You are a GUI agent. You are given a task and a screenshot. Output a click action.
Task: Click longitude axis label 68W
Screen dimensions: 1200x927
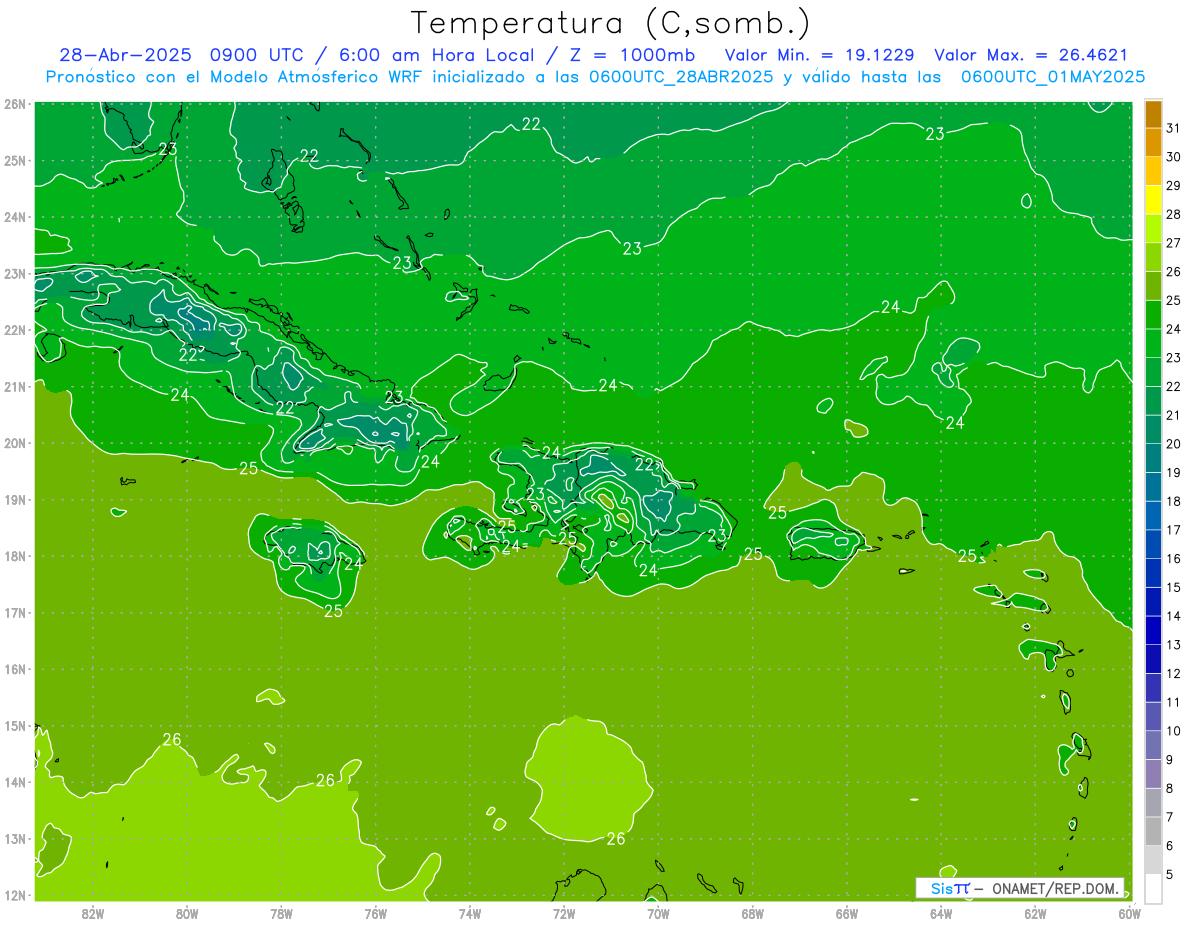pos(753,912)
